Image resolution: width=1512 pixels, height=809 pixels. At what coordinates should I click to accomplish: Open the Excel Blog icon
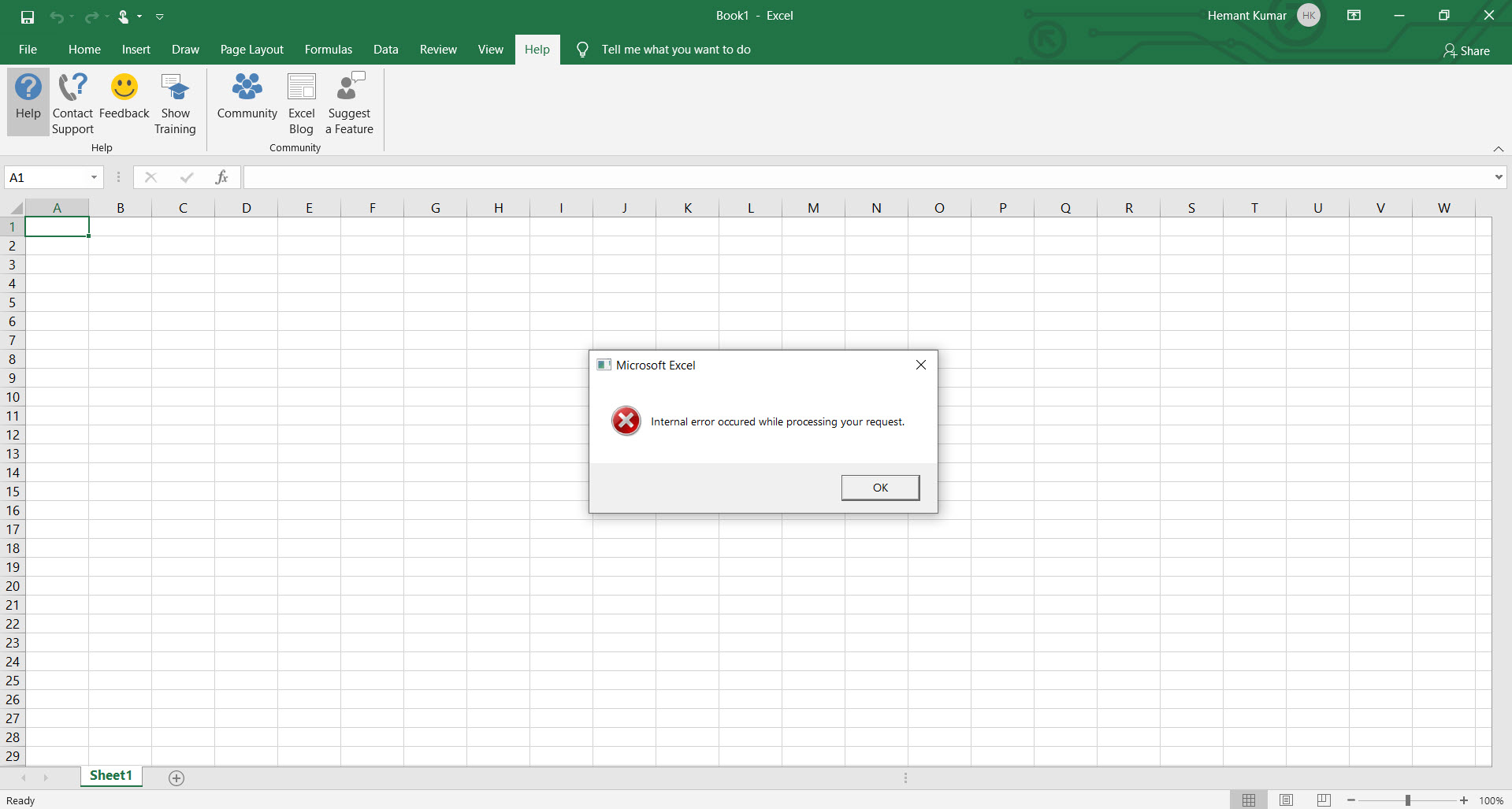pyautogui.click(x=302, y=87)
